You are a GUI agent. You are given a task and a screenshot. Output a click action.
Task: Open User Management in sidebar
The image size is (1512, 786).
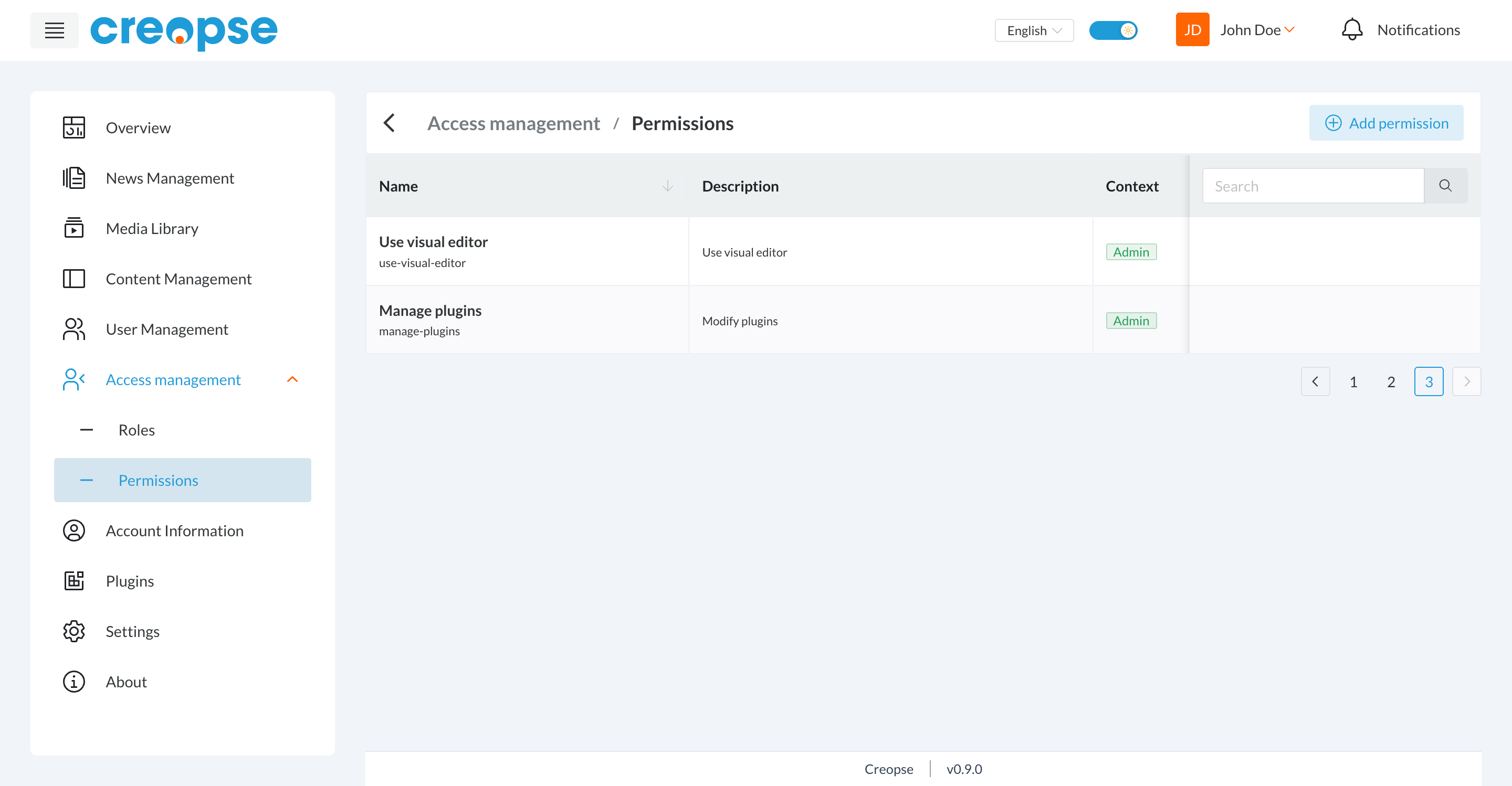pyautogui.click(x=183, y=329)
